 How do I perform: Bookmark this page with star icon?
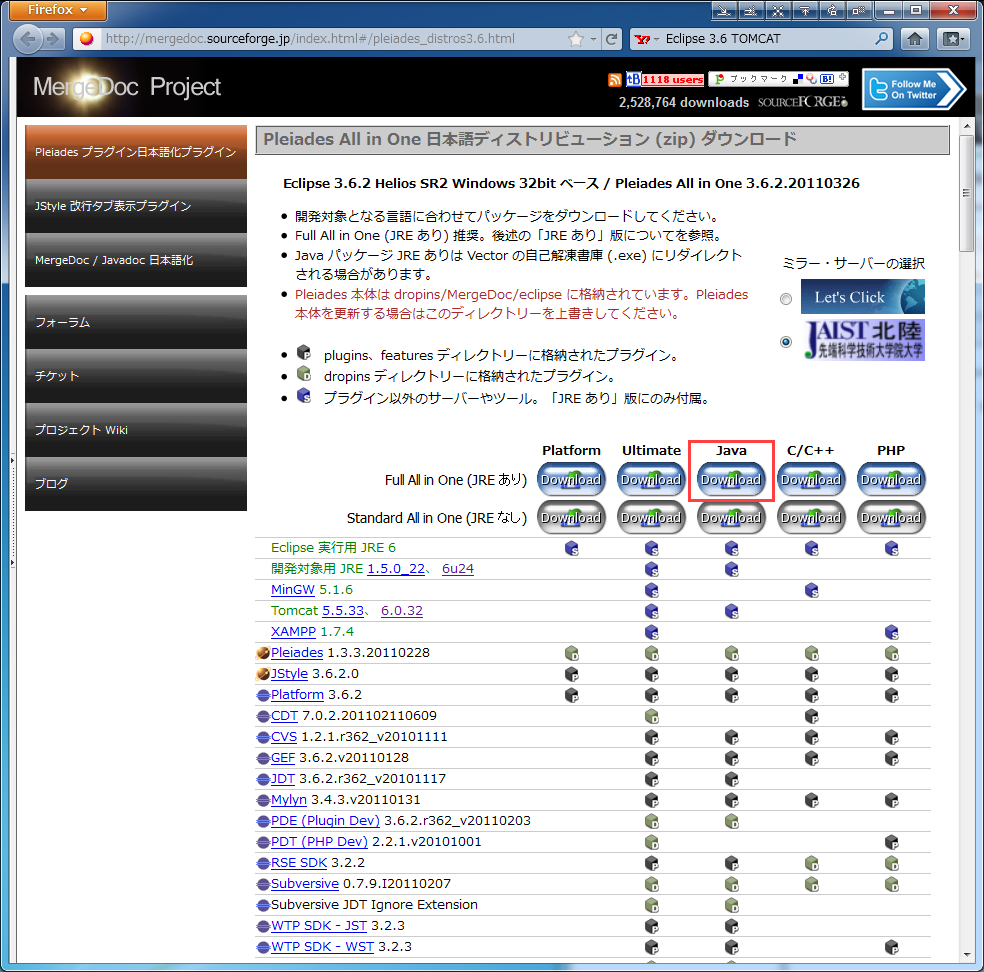(575, 39)
